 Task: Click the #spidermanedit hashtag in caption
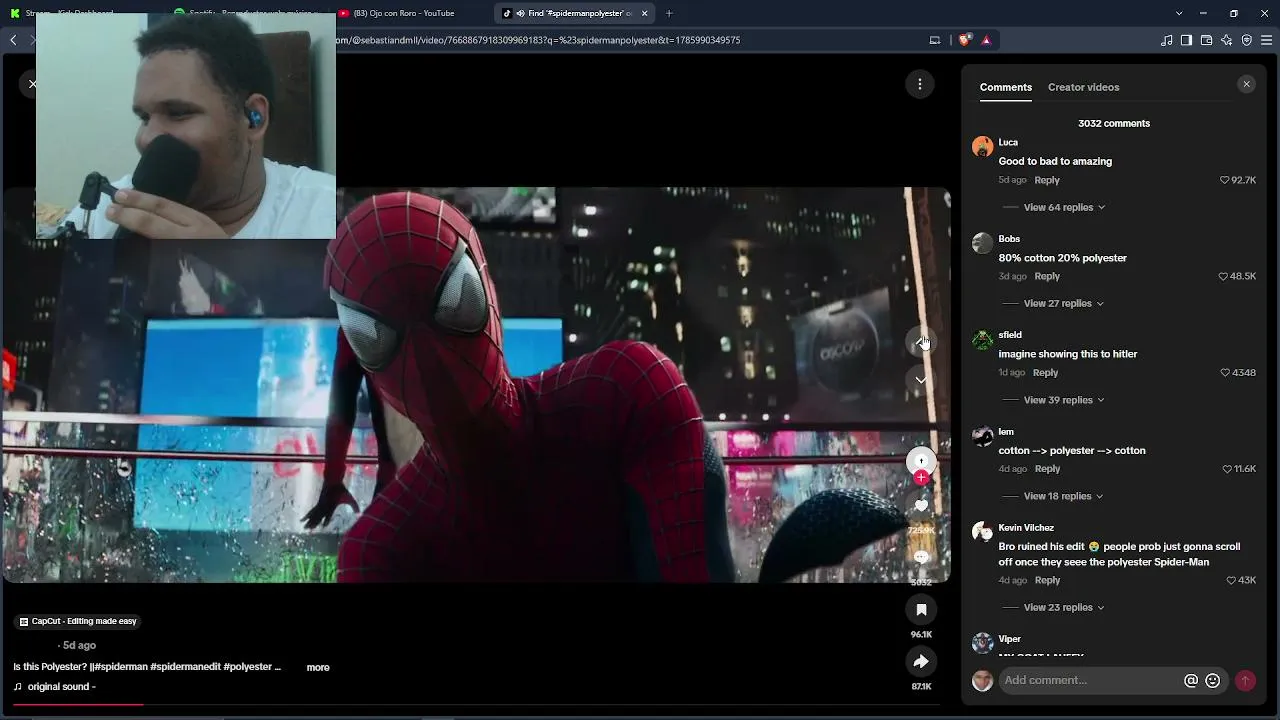click(185, 667)
